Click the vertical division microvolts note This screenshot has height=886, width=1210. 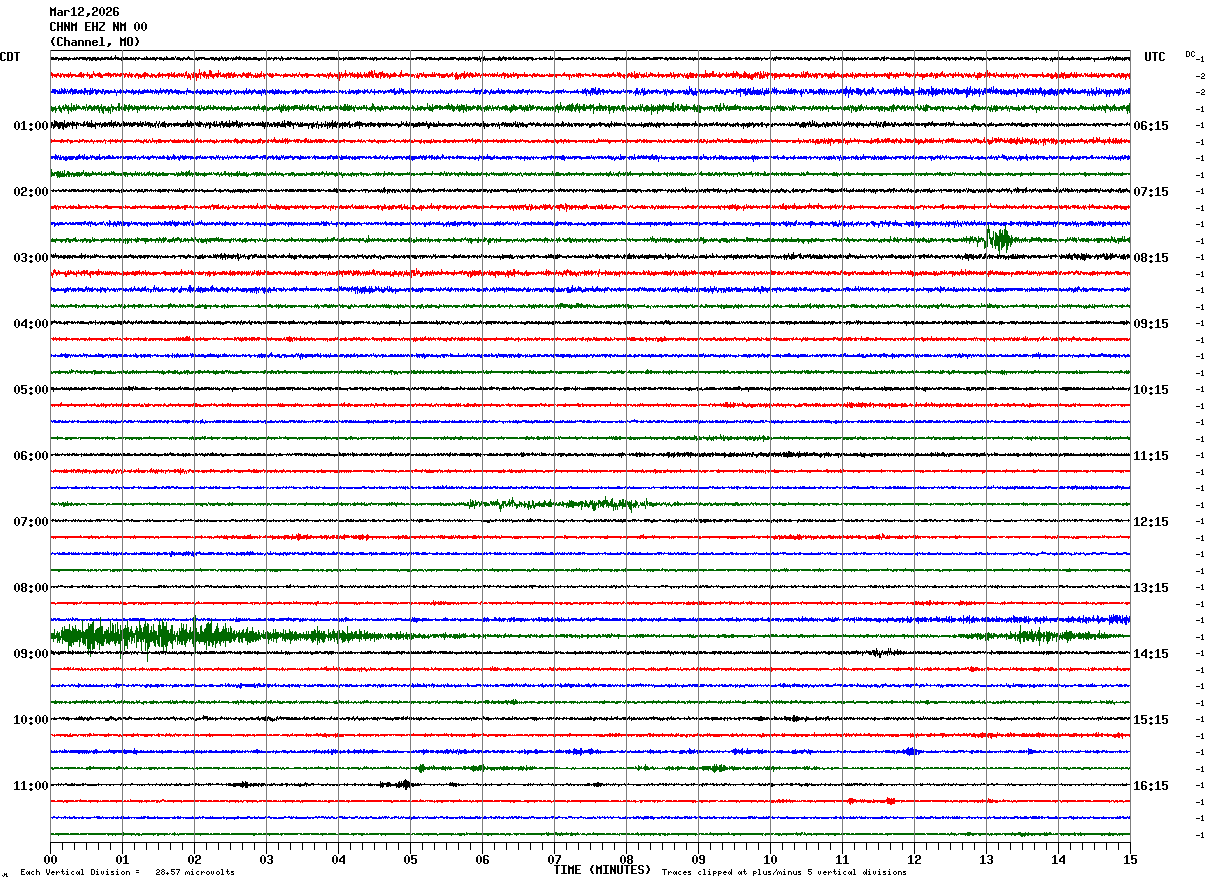coord(127,872)
